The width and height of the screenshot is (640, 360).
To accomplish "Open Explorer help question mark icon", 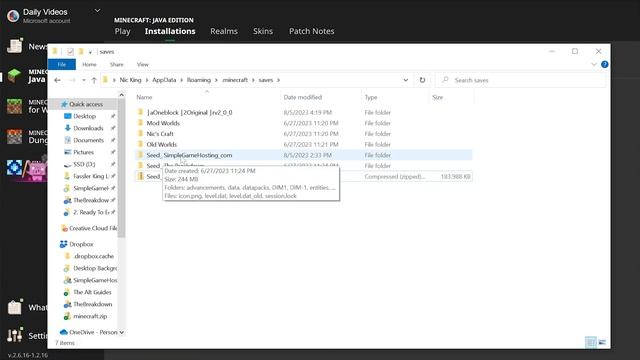I will point(604,64).
